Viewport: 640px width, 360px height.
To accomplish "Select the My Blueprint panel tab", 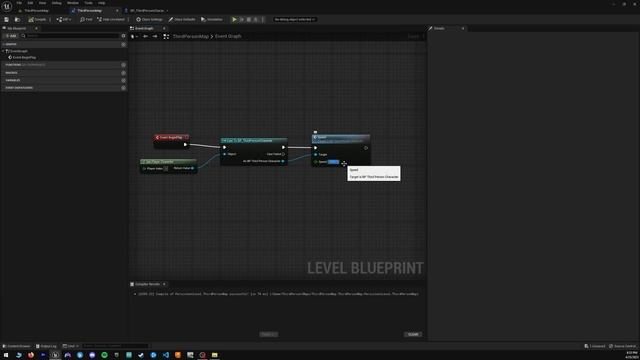I will click(17, 28).
